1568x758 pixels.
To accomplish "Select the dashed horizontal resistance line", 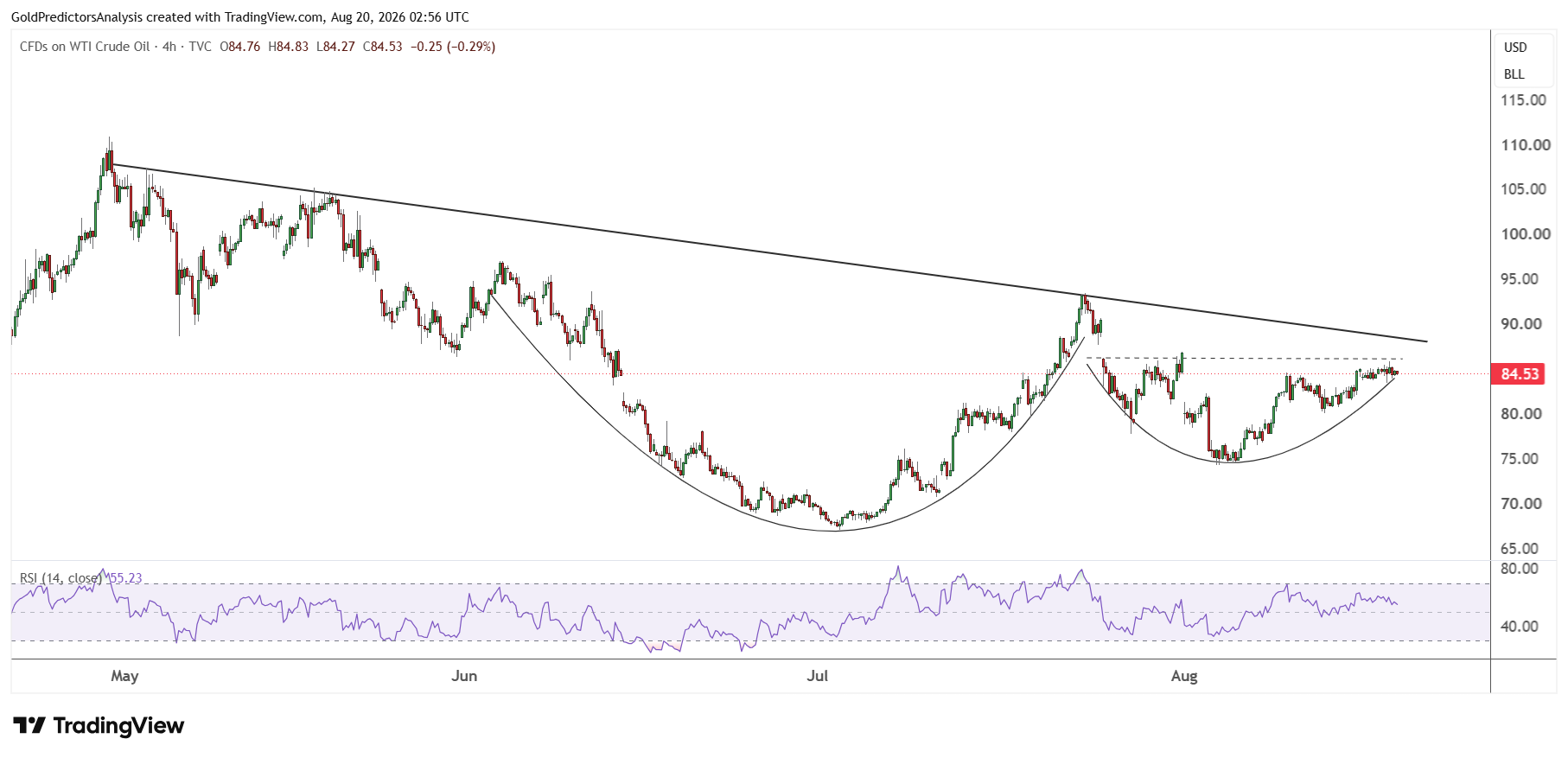I will (1245, 358).
